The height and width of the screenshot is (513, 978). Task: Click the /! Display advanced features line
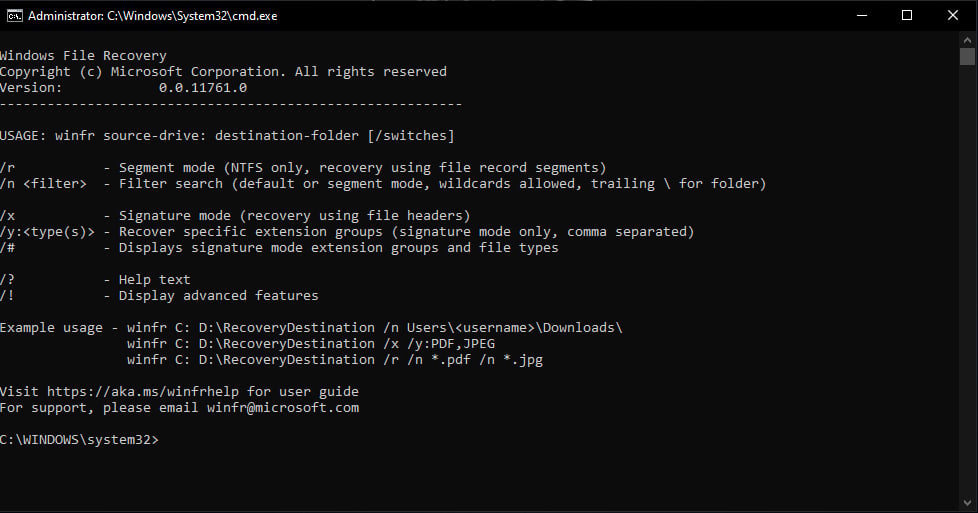(x=159, y=296)
